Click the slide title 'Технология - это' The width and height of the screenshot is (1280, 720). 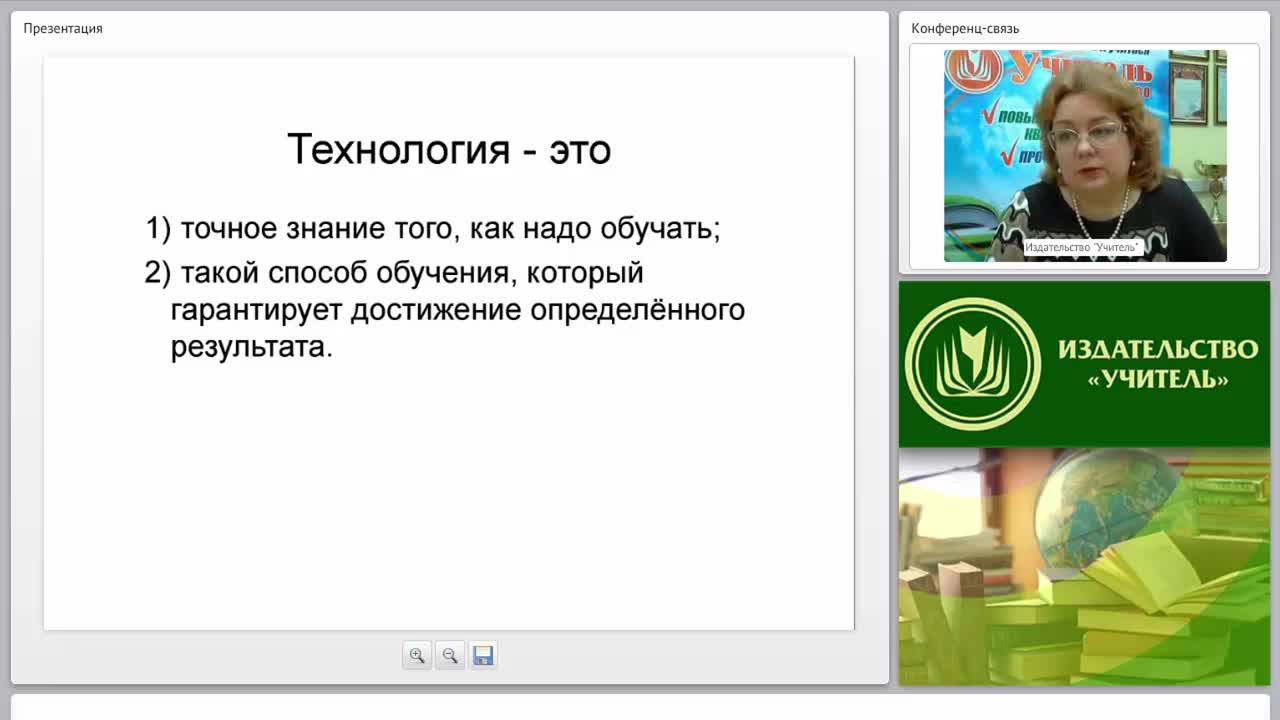tap(449, 150)
